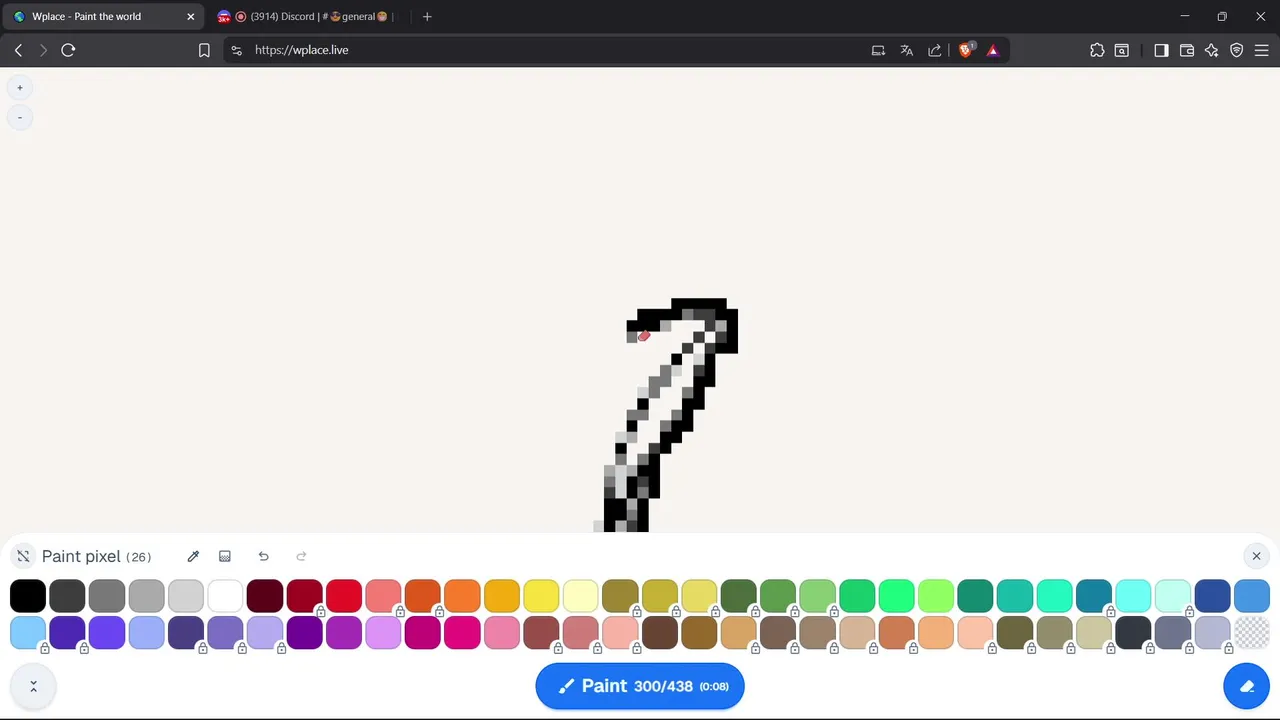Choose the locked dark red swatch
The height and width of the screenshot is (720, 1280).
[x=304, y=596]
